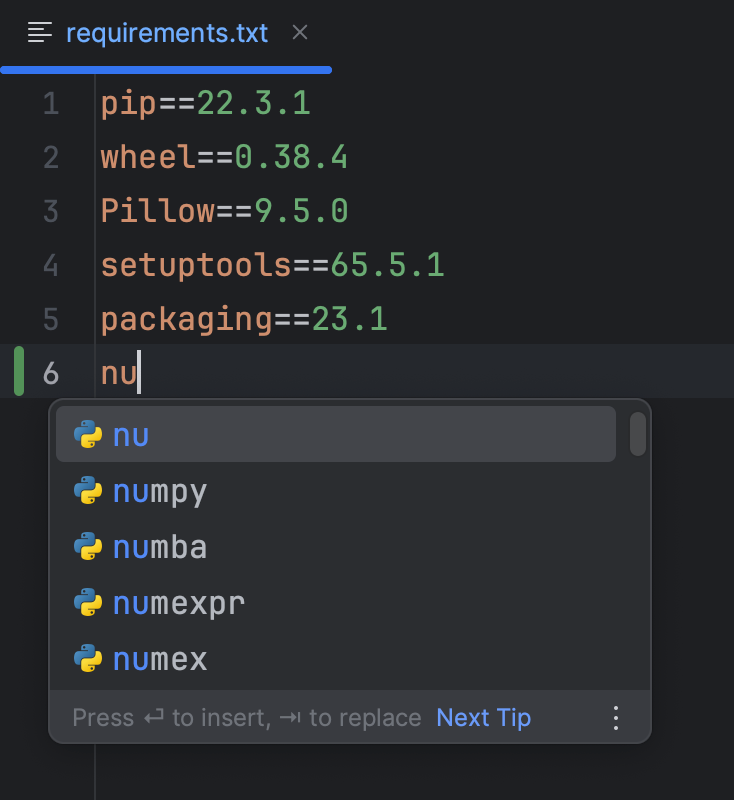Click the Next Tip link
734x800 pixels.
pos(483,717)
